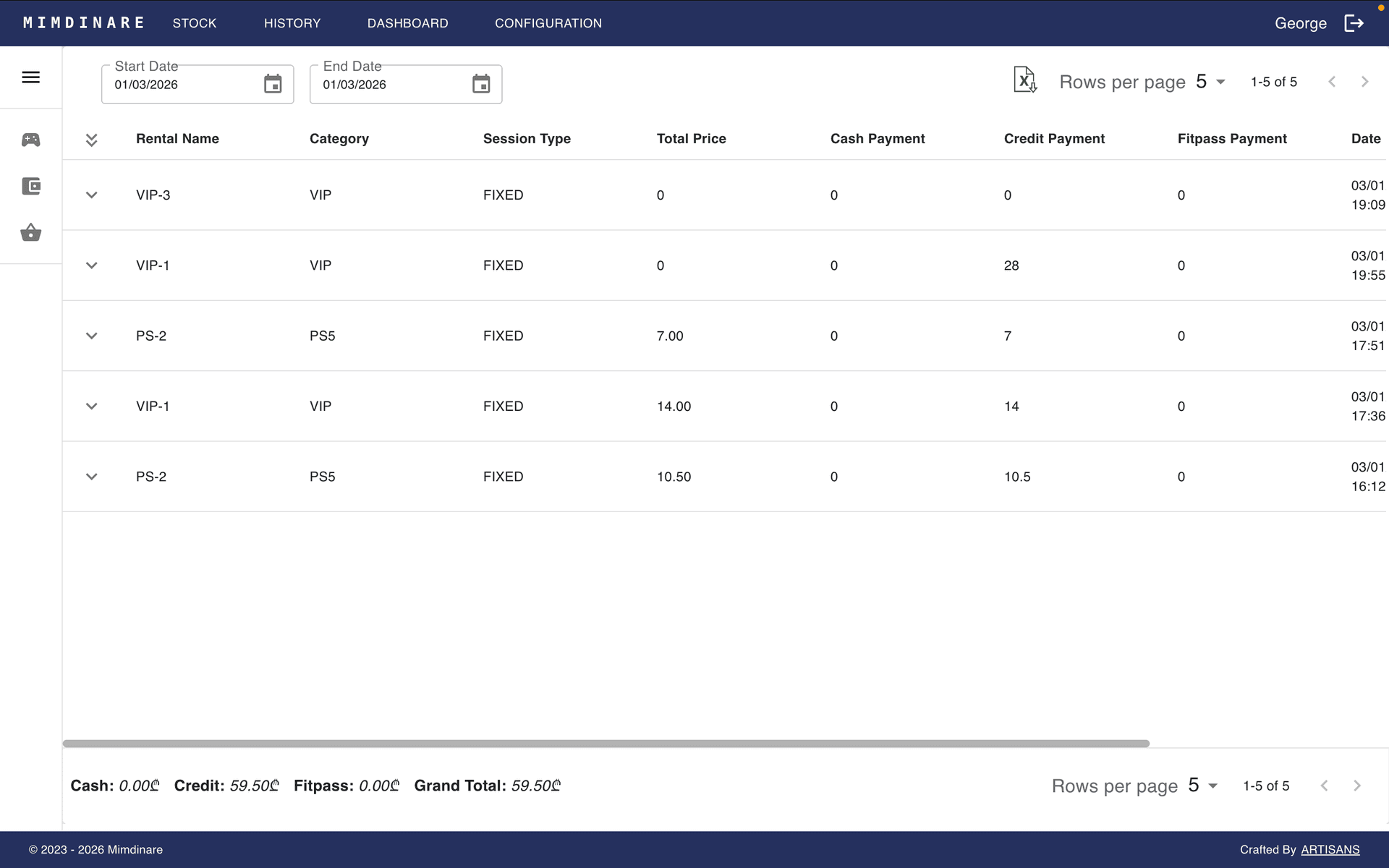Select the Total Price value 10.50
Image resolution: width=1389 pixels, height=868 pixels.
[x=674, y=477]
